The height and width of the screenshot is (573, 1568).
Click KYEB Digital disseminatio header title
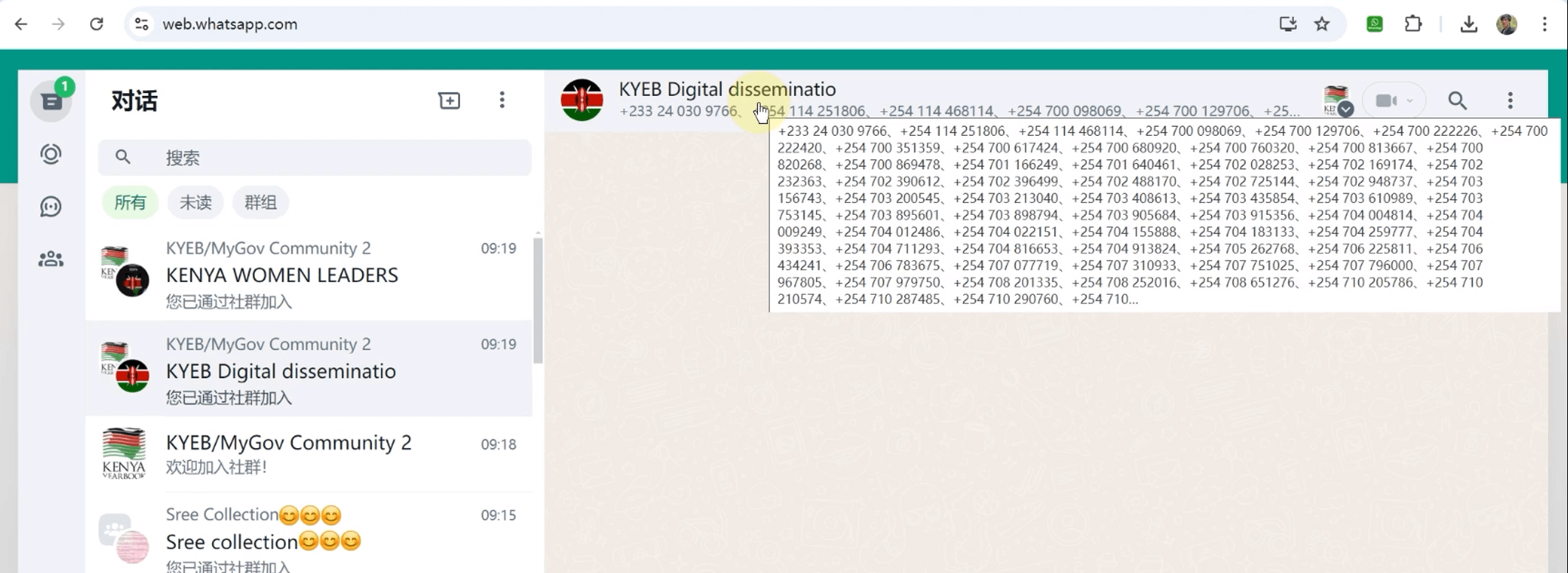[x=727, y=89]
